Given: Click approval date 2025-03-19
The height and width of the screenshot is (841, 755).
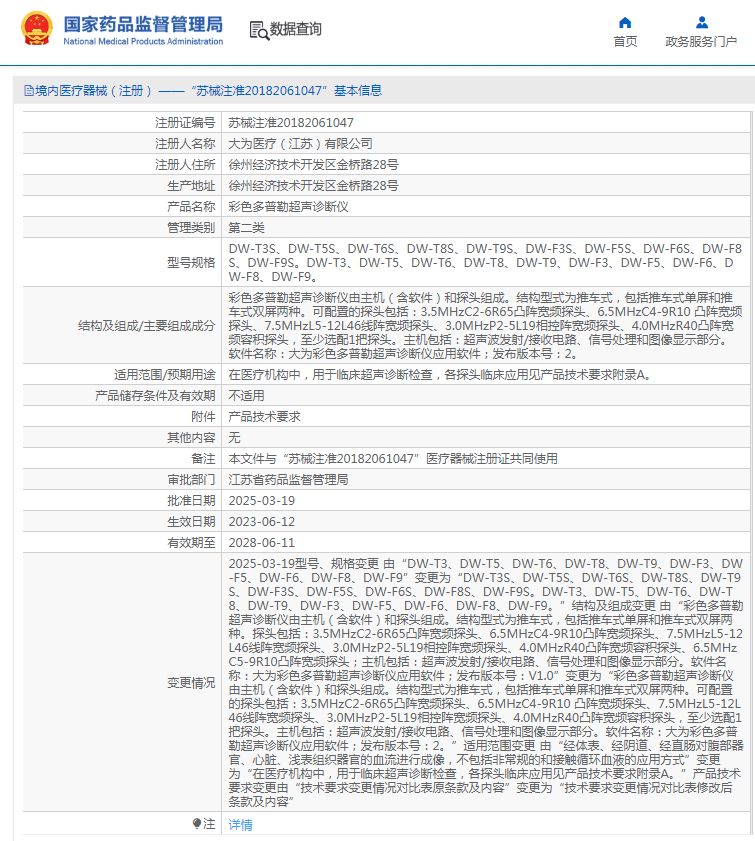Looking at the screenshot, I should (x=262, y=500).
